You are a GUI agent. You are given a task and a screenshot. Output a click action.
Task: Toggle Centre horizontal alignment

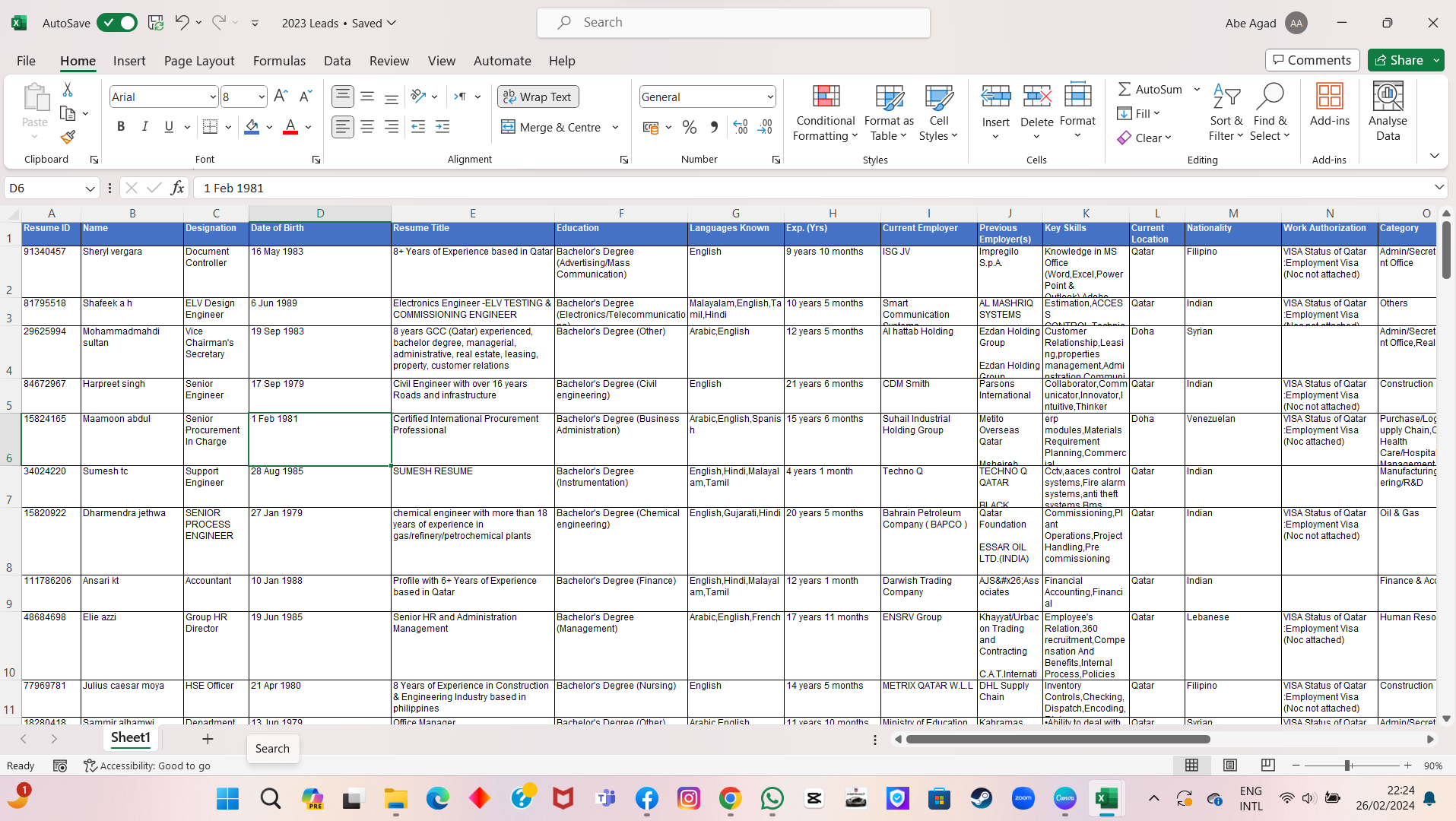pyautogui.click(x=367, y=127)
